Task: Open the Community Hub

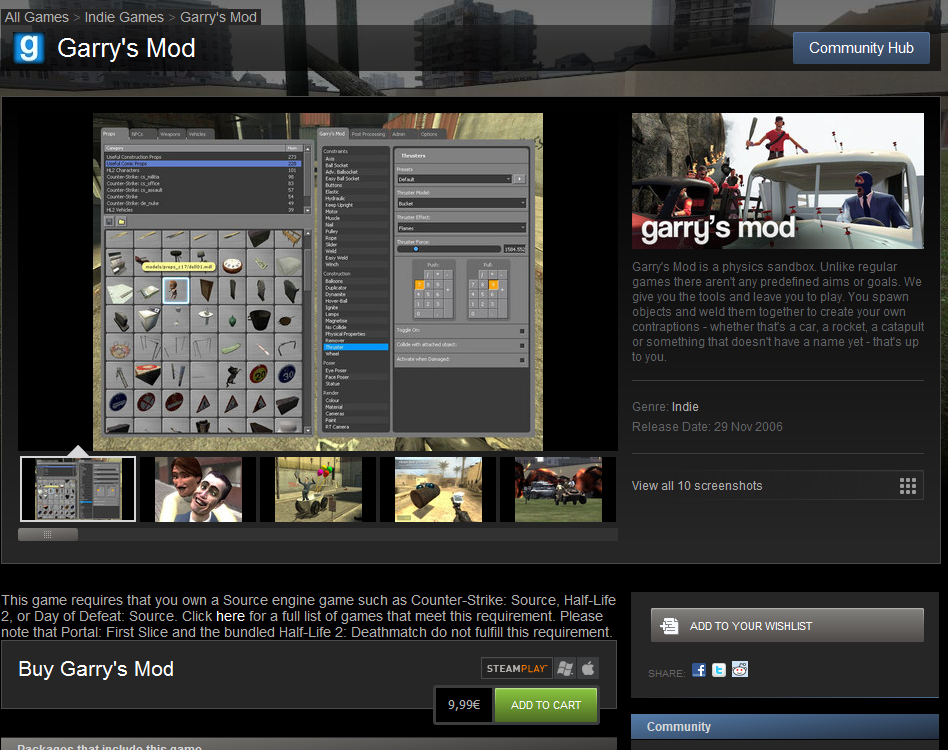Action: pyautogui.click(x=860, y=48)
